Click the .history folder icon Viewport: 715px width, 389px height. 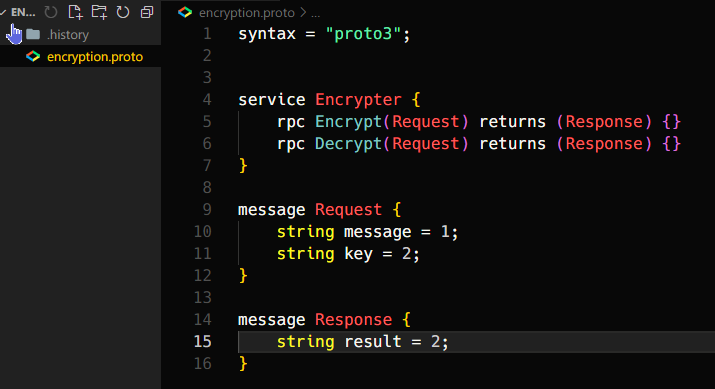click(33, 34)
